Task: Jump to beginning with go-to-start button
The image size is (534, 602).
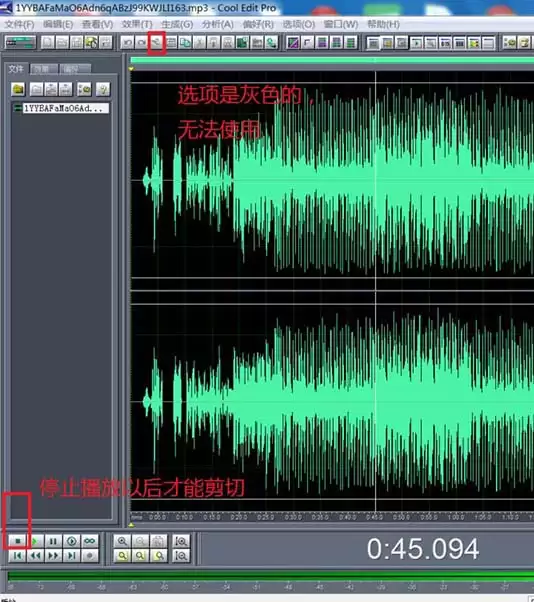Action: 17,556
